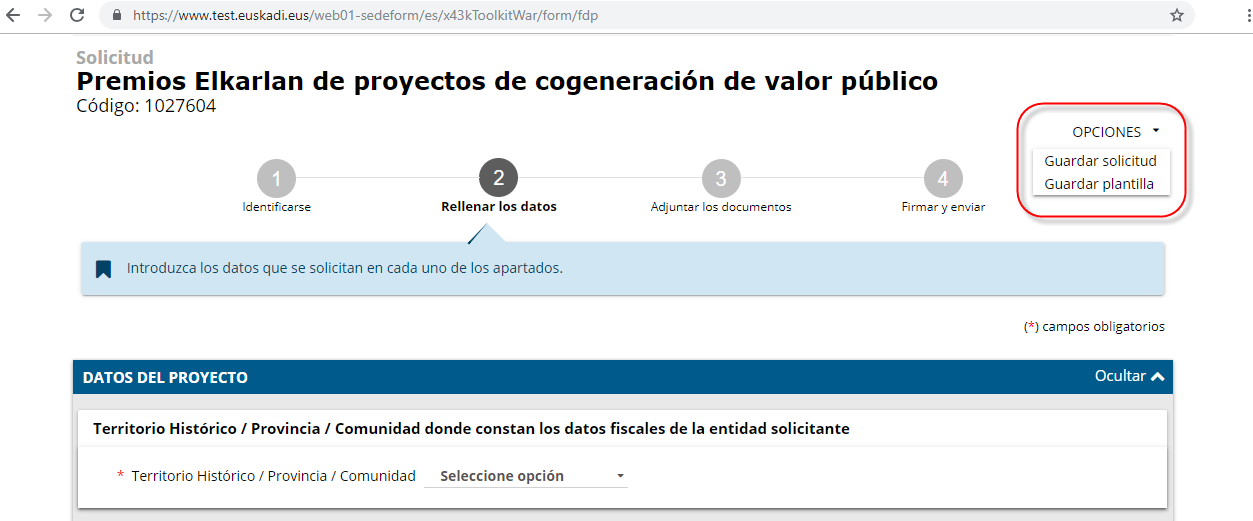Click the 'DATOS DEL PROYECTO' header title

coord(165,378)
